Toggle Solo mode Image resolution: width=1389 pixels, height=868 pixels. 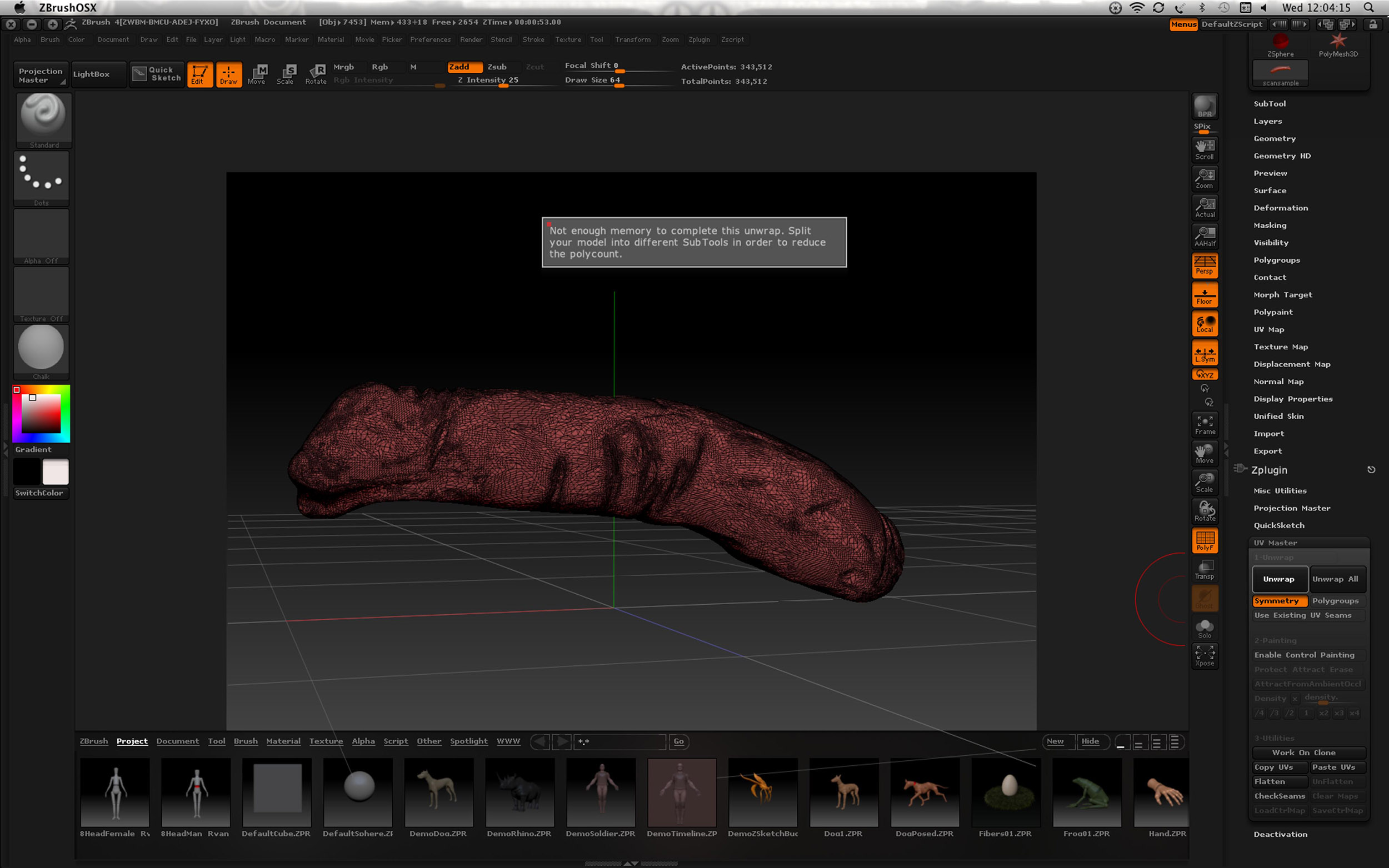[x=1205, y=628]
